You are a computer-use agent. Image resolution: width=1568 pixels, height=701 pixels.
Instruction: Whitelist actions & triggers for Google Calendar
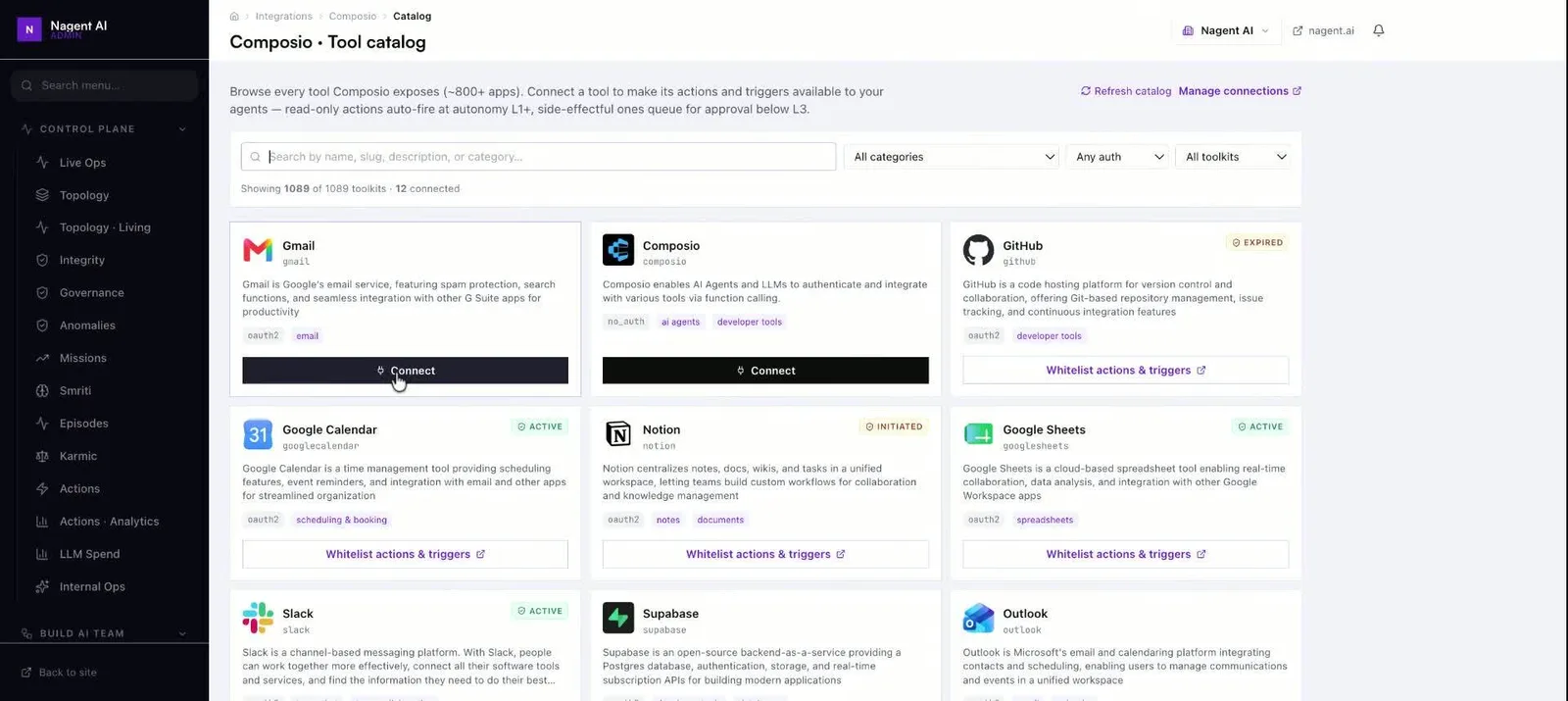pos(405,554)
